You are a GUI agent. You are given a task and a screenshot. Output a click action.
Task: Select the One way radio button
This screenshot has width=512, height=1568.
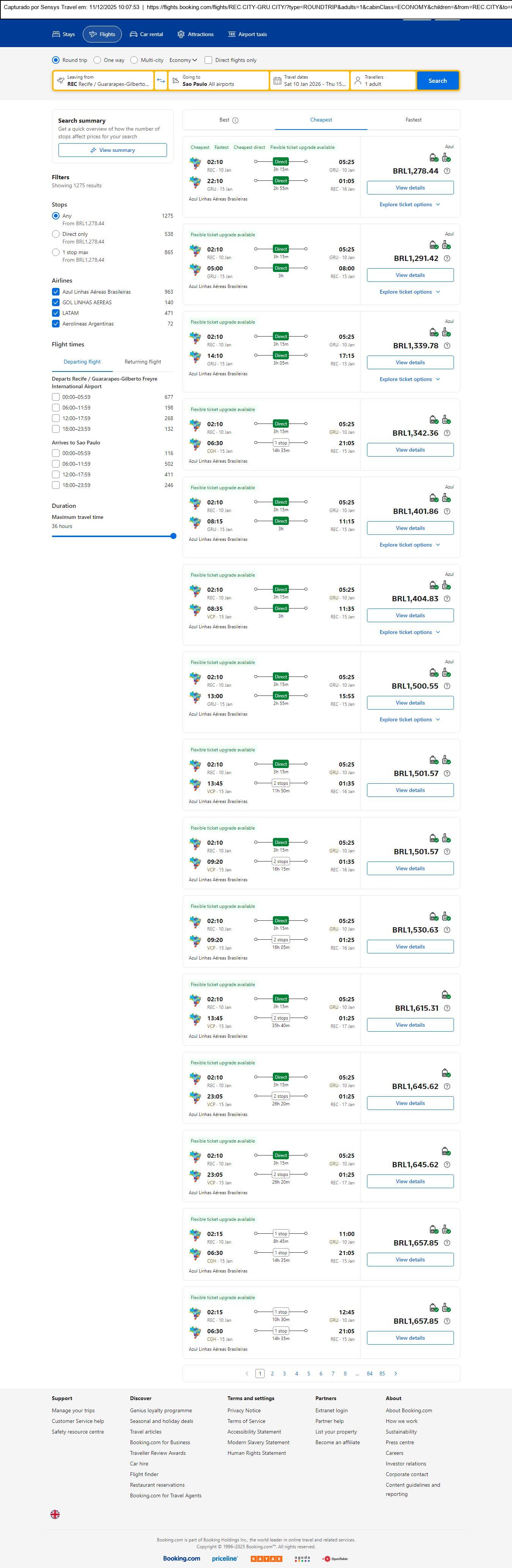pos(97,60)
